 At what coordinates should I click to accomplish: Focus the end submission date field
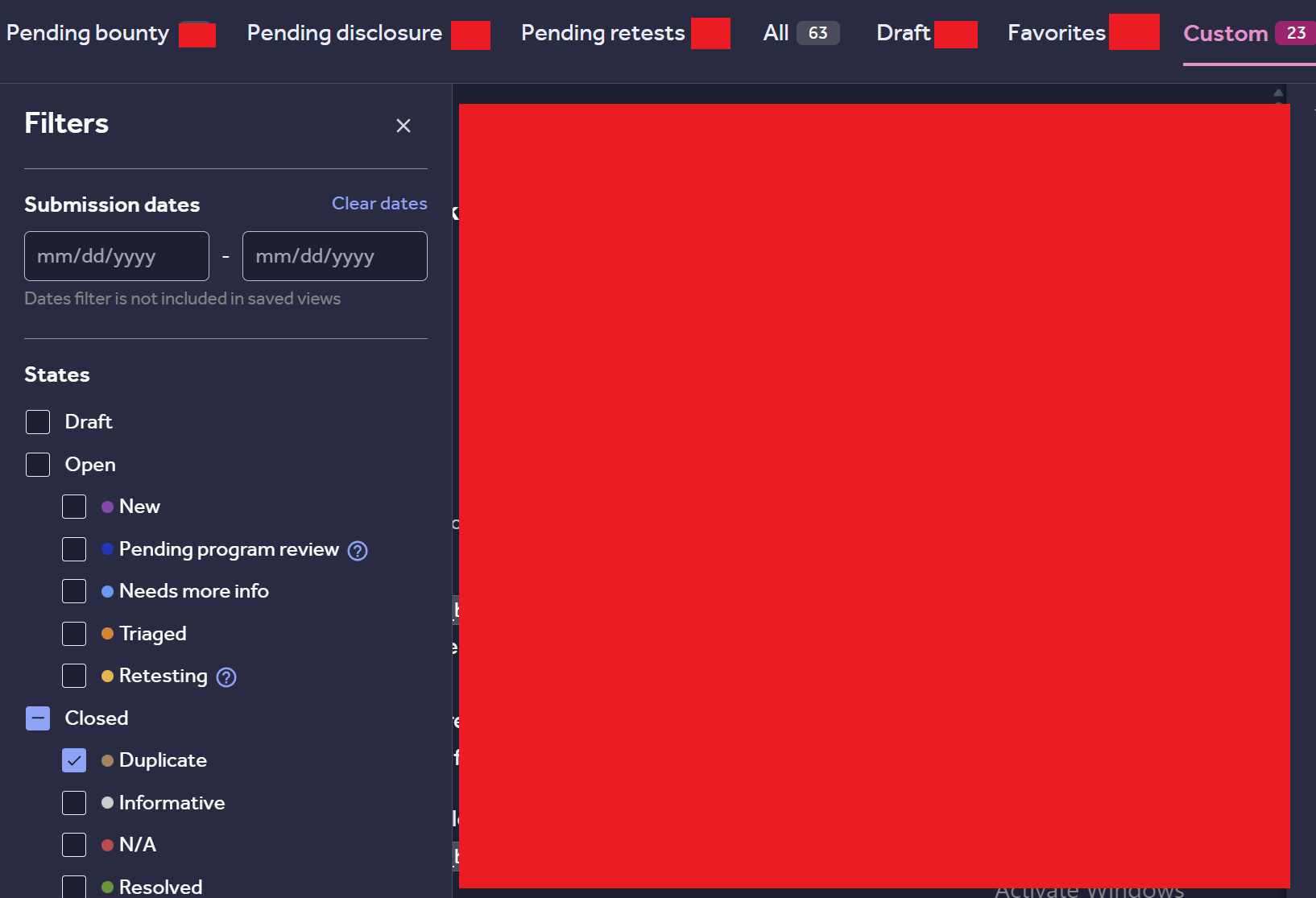[x=335, y=256]
